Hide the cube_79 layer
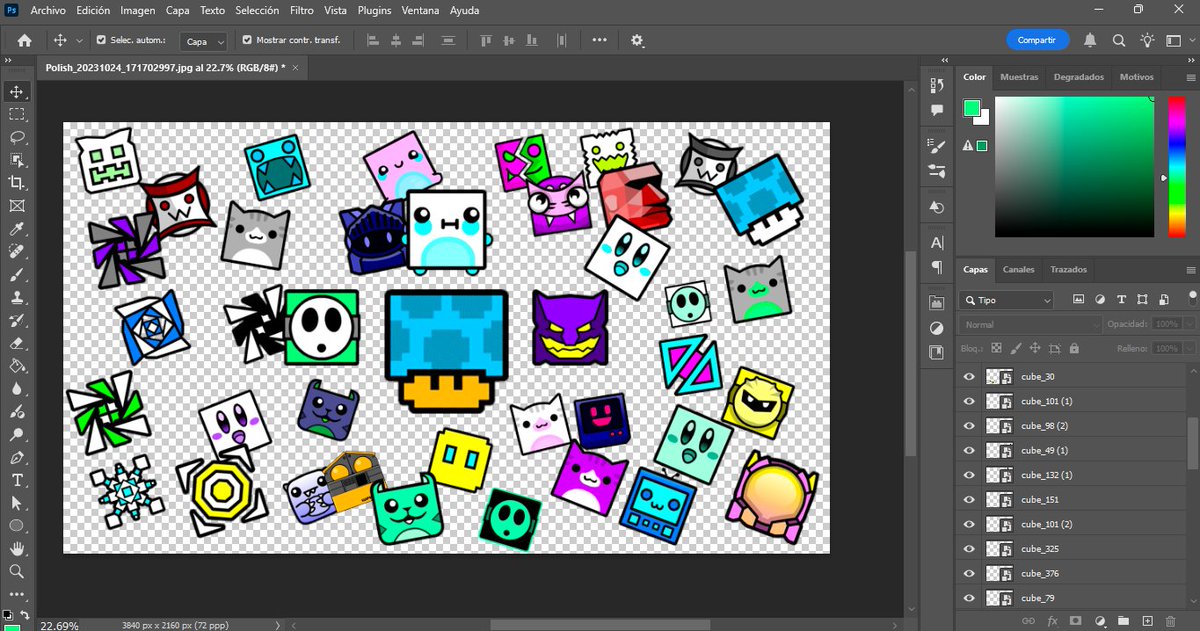1200x631 pixels. tap(968, 598)
